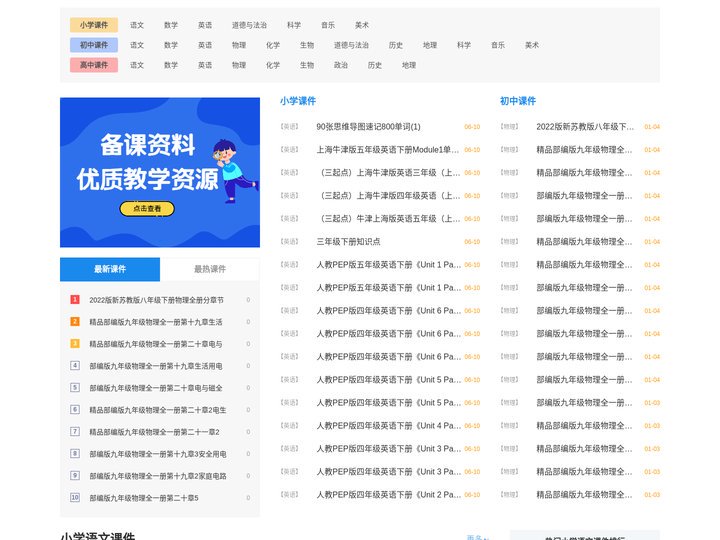Screen dimensions: 720x540
Task: Select 物理 in the 高中课件 row
Action: tap(239, 65)
